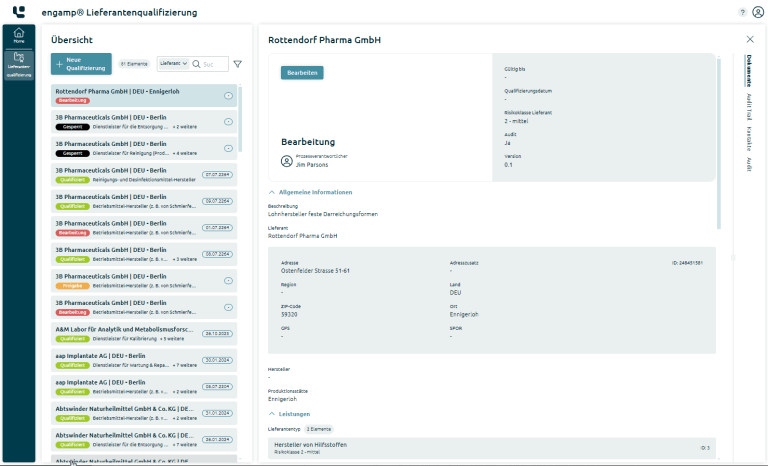Open the Home sidebar item

[x=19, y=36]
